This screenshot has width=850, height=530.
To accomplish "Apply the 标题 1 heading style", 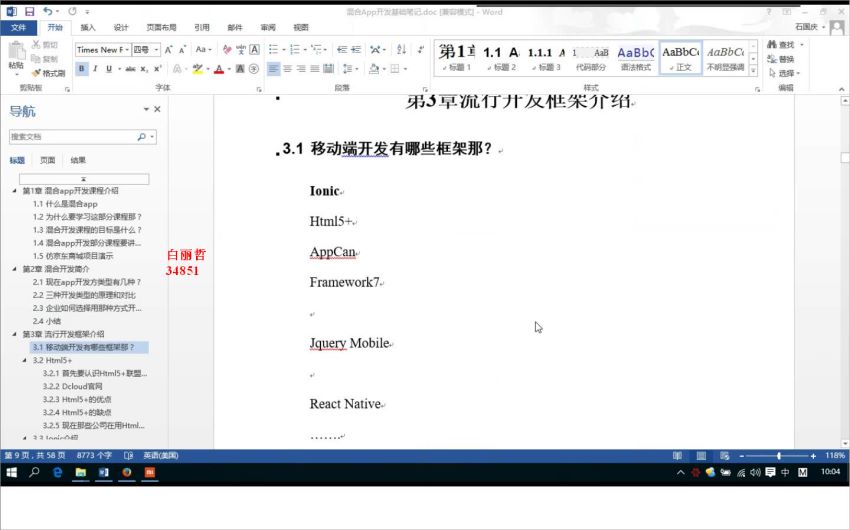I will coord(457,57).
